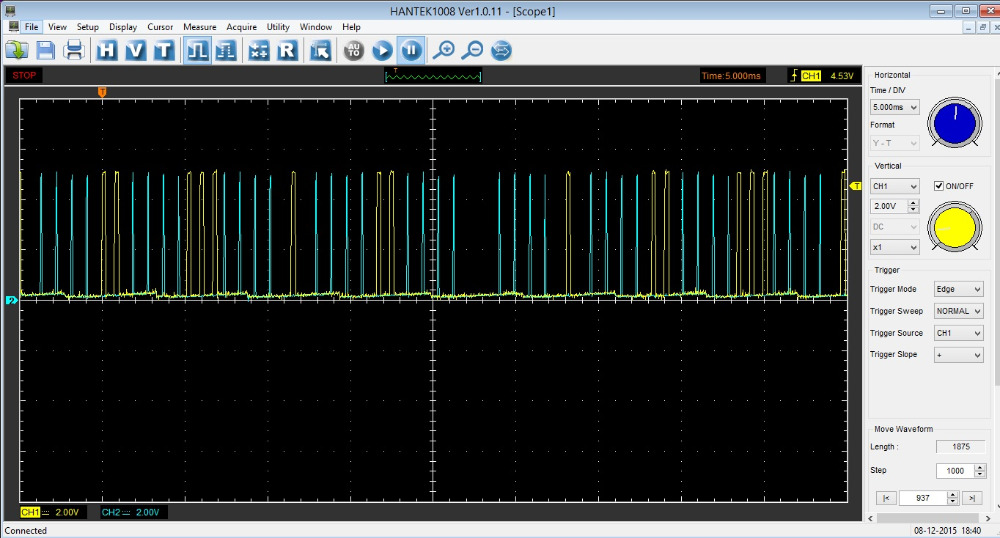Screen dimensions: 1000x538
Task: Click the Save floppy disk icon
Action: click(46, 50)
